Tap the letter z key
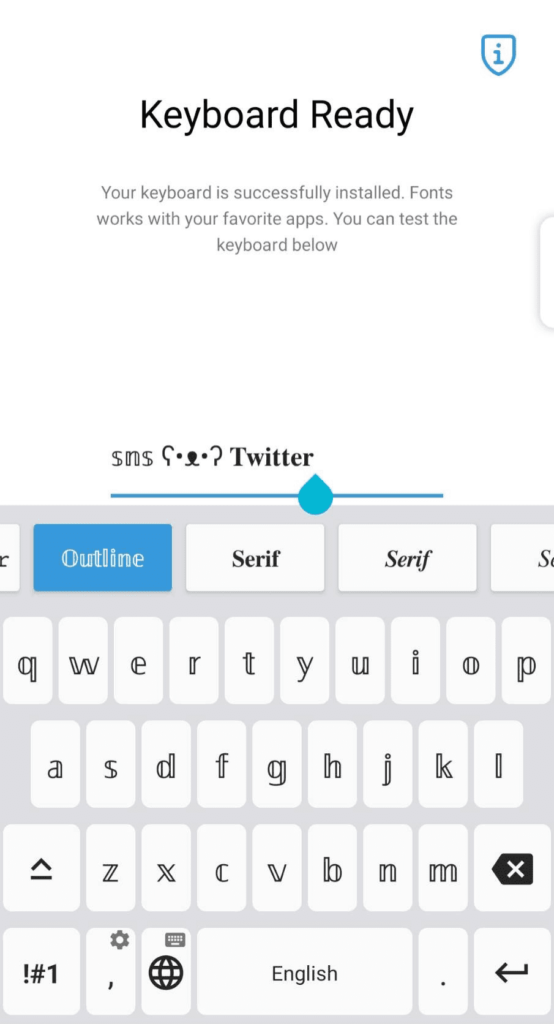554x1024 pixels. coord(111,869)
